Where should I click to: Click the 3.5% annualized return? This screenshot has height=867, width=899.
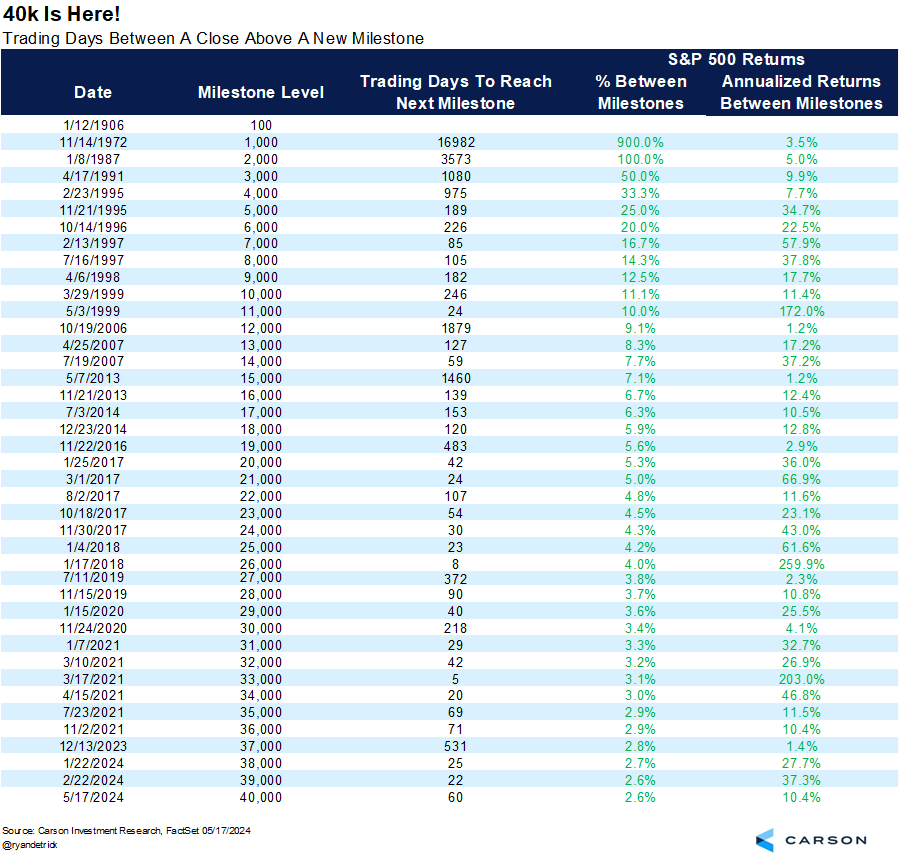click(802, 142)
